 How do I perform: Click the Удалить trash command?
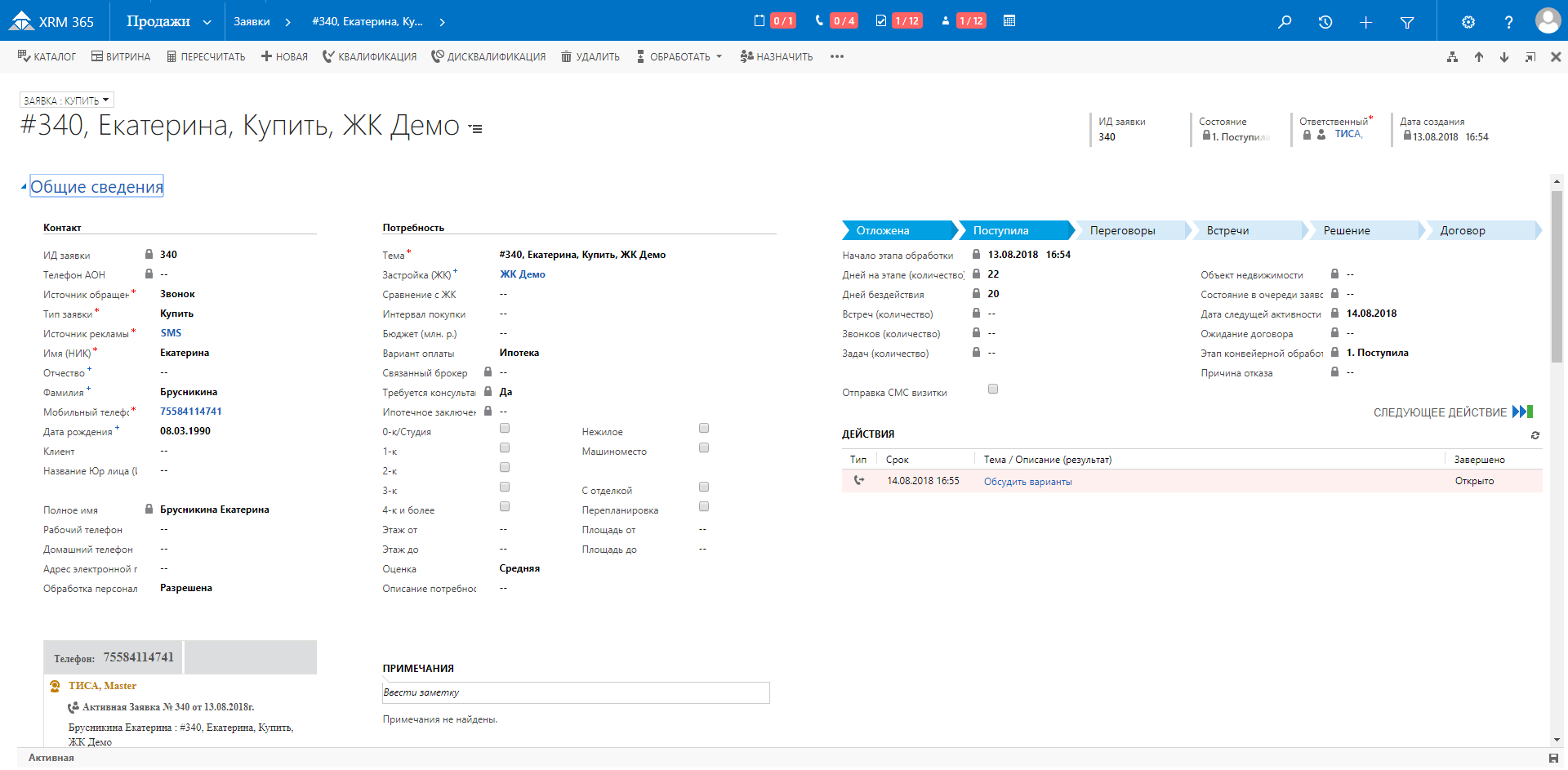[590, 56]
